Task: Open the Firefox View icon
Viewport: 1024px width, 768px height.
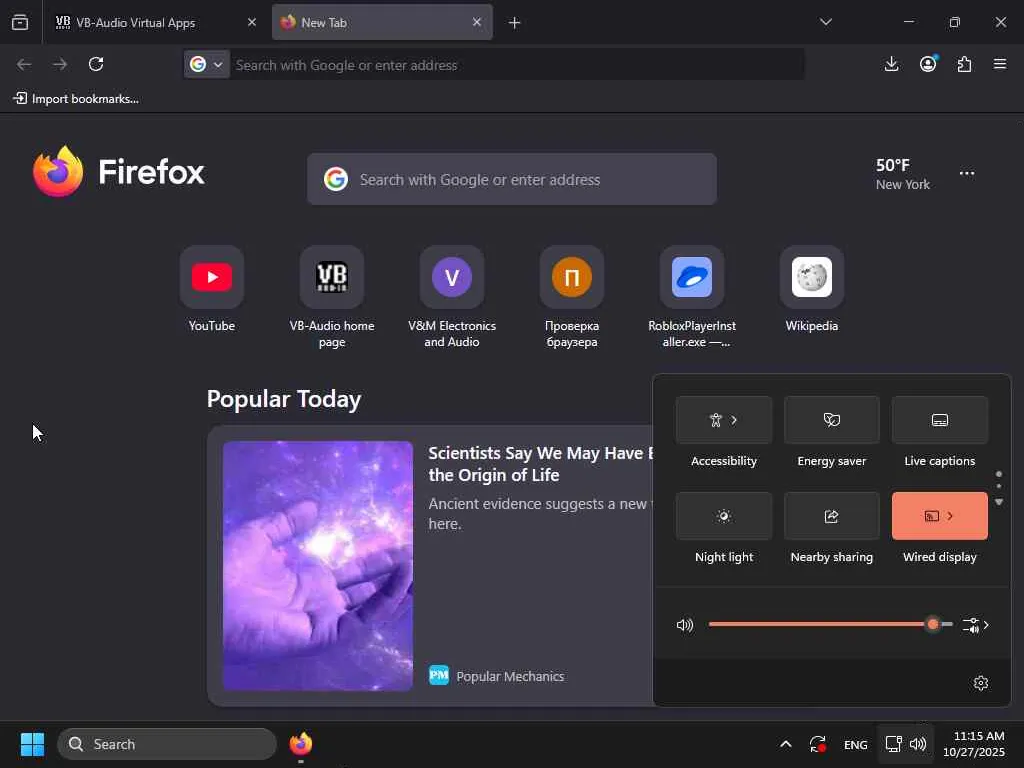Action: click(x=20, y=22)
